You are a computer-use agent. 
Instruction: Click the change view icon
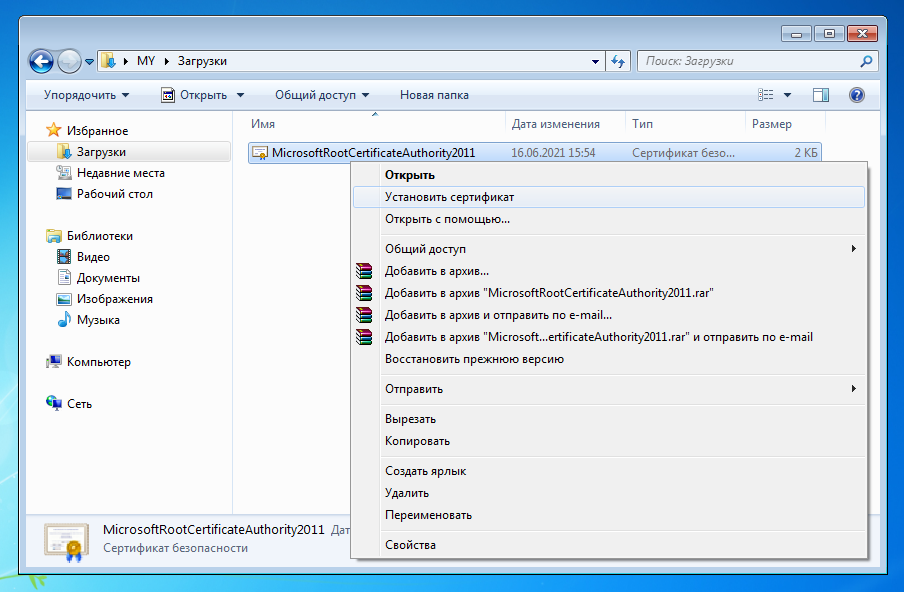pos(766,95)
